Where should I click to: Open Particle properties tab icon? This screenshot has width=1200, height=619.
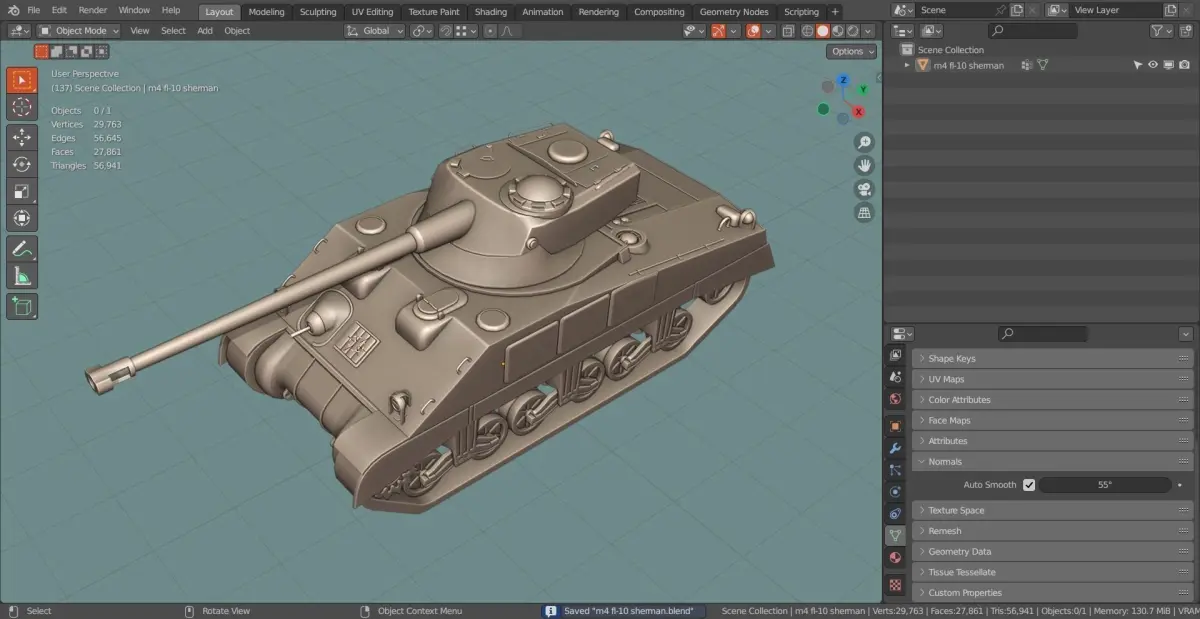[x=895, y=469]
